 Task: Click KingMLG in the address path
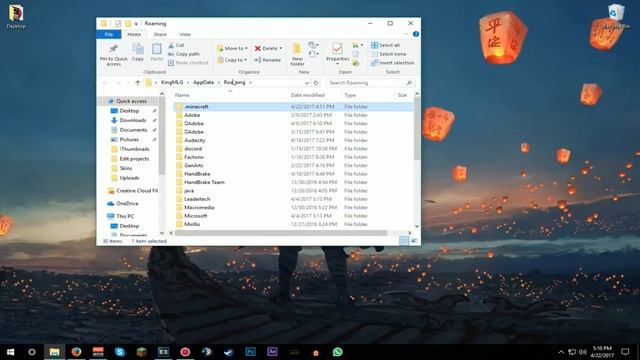point(172,82)
